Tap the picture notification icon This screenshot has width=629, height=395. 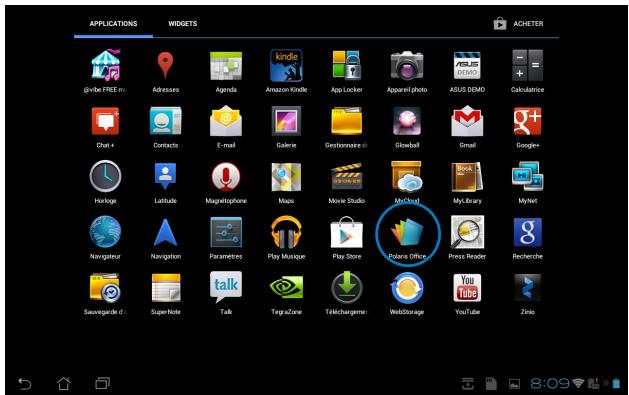[514, 384]
